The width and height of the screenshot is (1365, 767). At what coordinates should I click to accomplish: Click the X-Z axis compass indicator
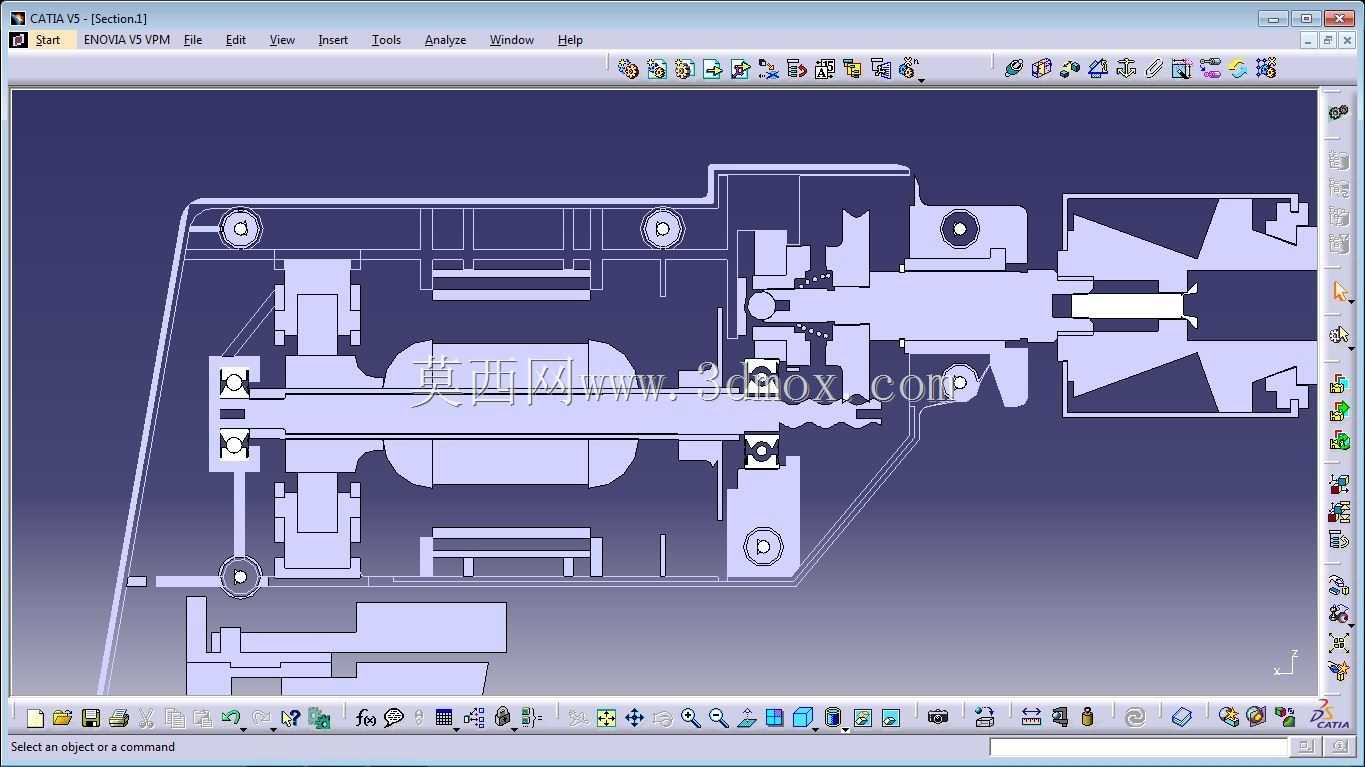coord(1285,664)
